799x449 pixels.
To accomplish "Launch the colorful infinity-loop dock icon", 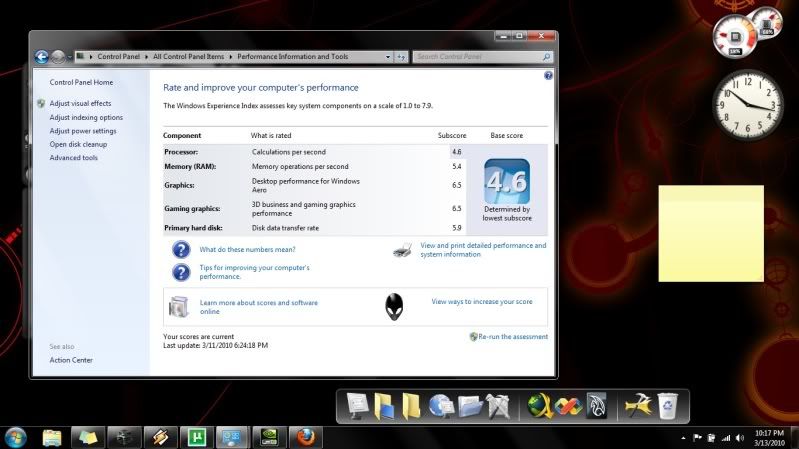I will (568, 407).
